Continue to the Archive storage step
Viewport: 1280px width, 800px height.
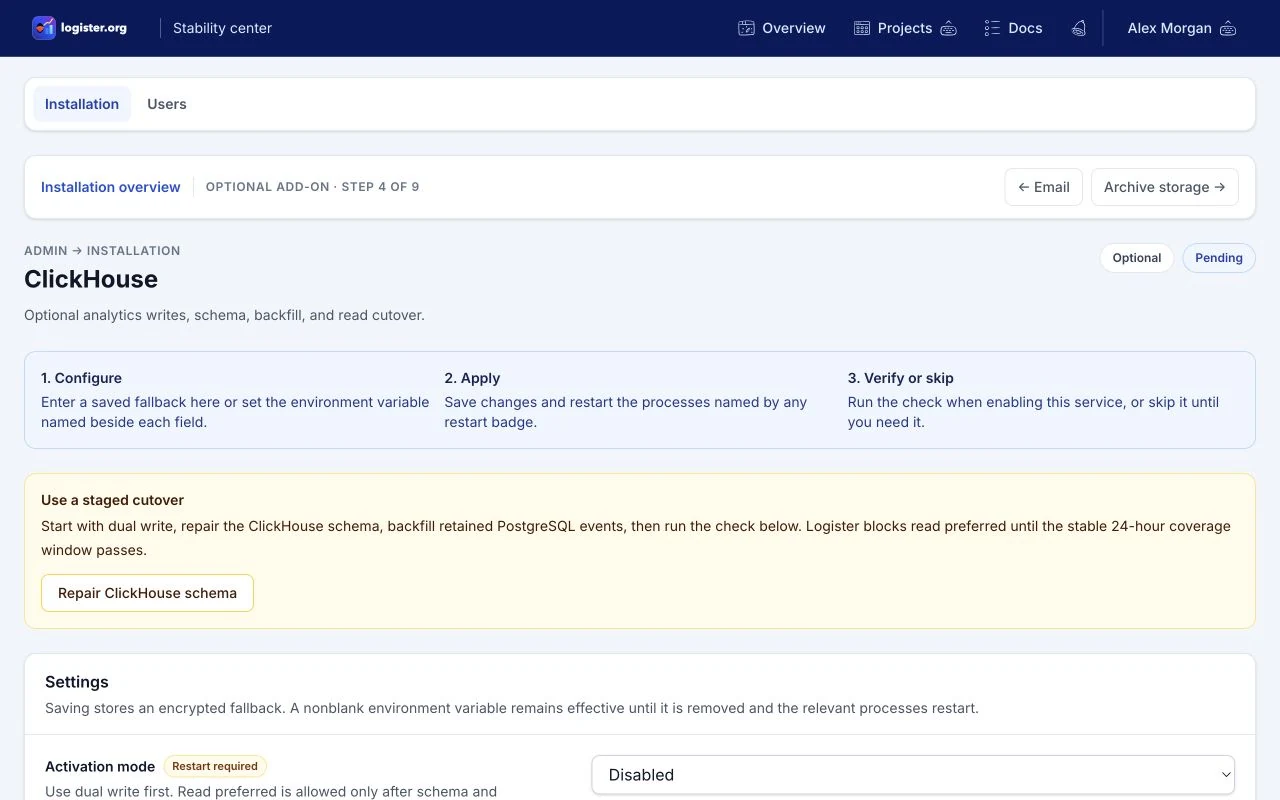[1165, 187]
